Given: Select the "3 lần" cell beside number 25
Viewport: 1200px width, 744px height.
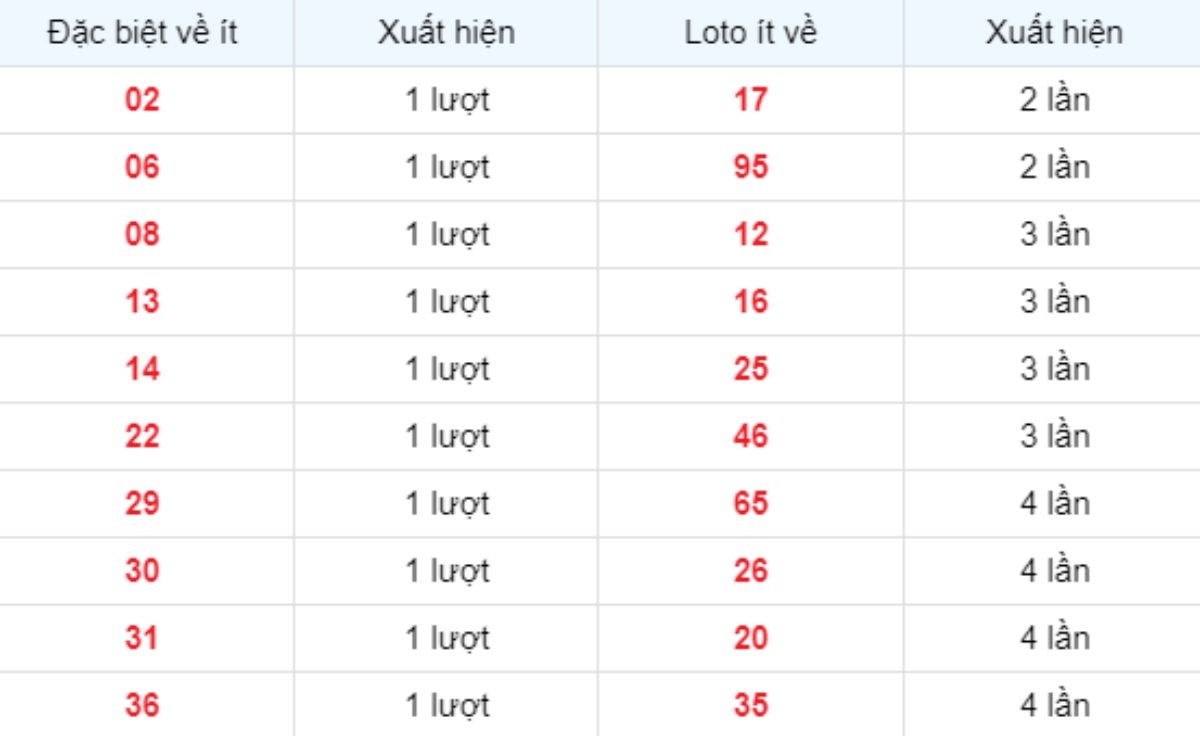Looking at the screenshot, I should [x=1053, y=369].
